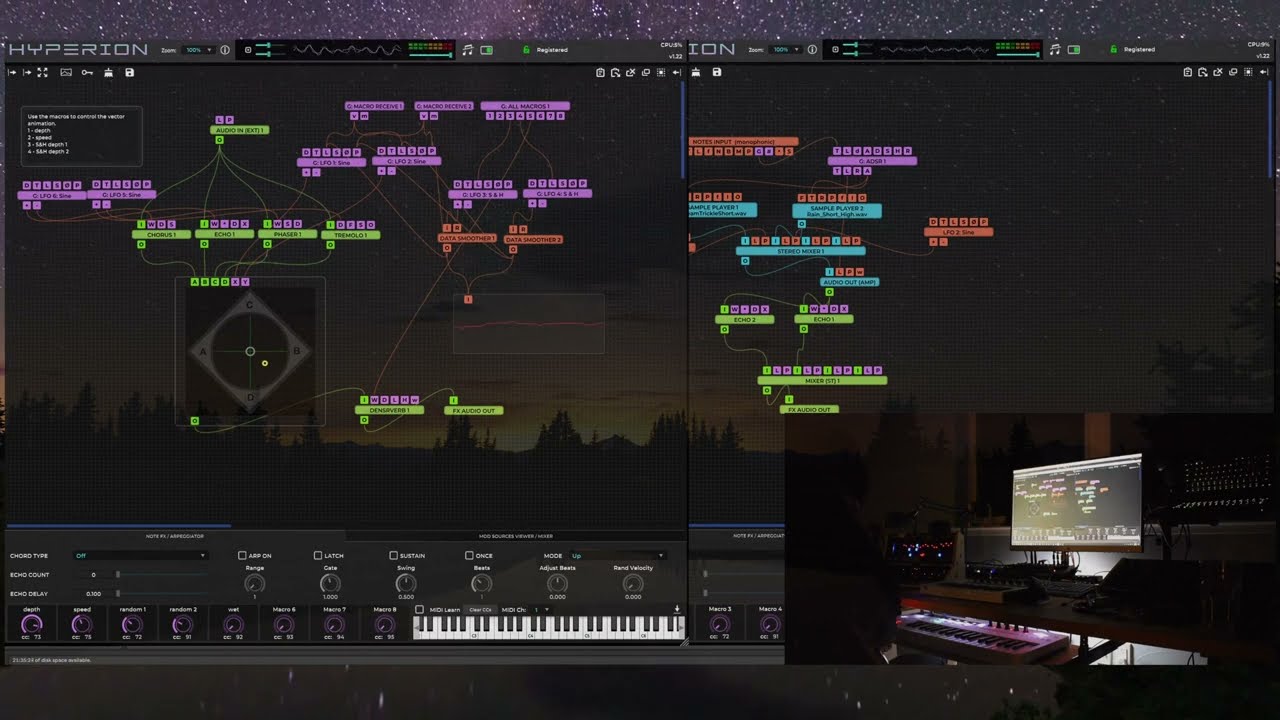The height and width of the screenshot is (720, 1280).
Task: Toggle green power switch in right window header
Action: (1074, 50)
